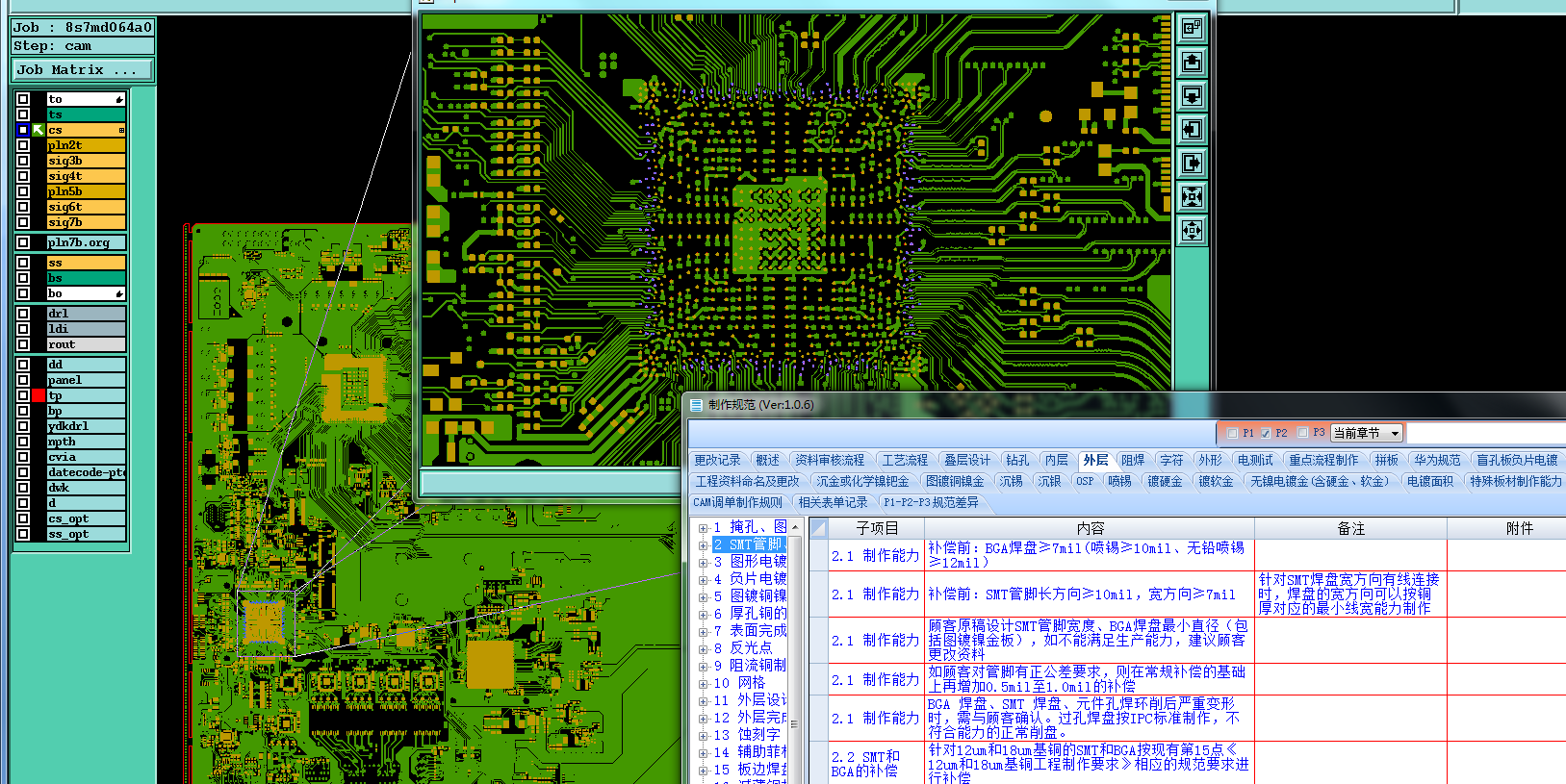Click the green arrow icon beside cs layer
Screen dimensions: 1566x784
coord(39,130)
